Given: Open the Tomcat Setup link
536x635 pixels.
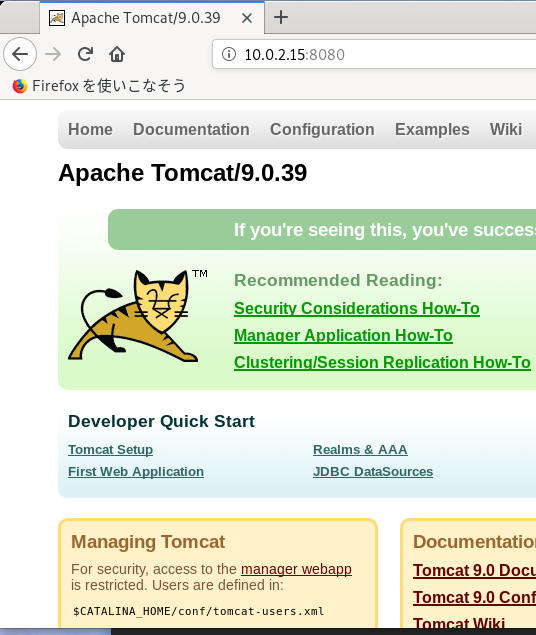Looking at the screenshot, I should point(111,450).
